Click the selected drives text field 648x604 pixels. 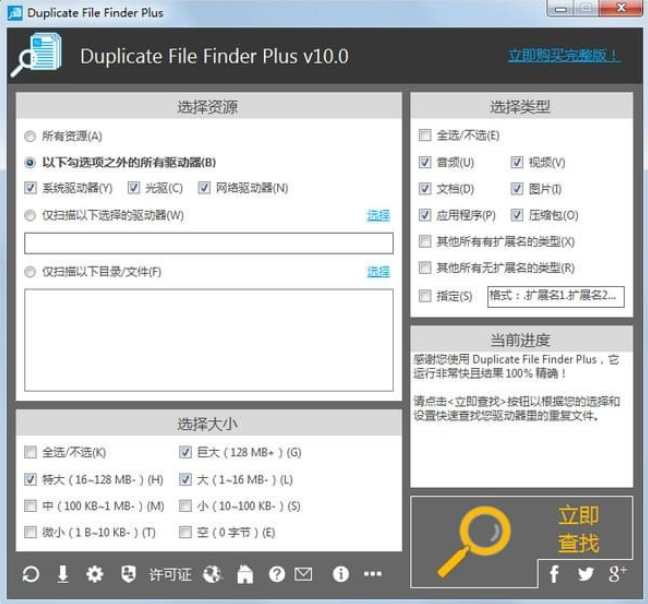point(209,243)
